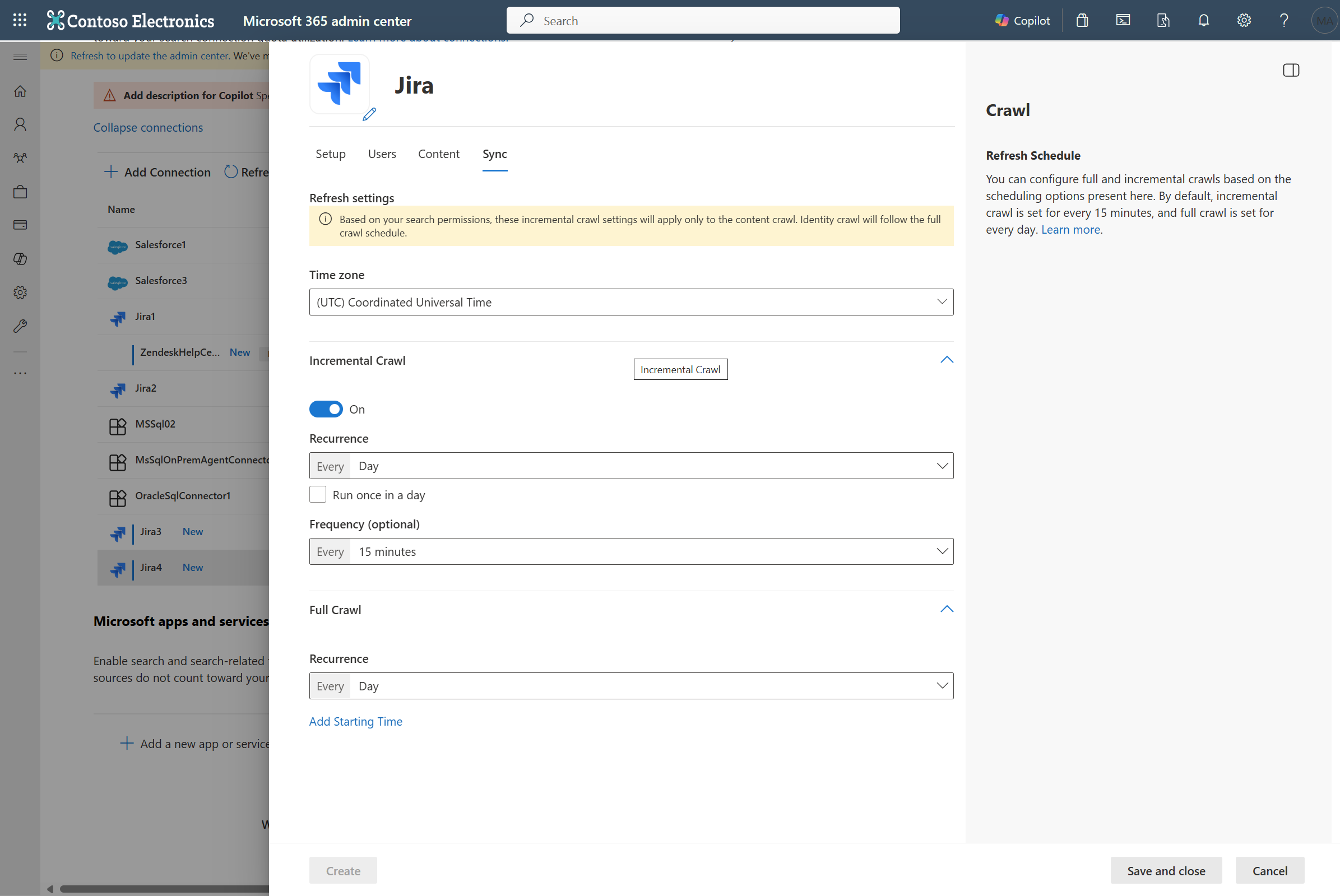Click Collapse connections link

tap(148, 127)
